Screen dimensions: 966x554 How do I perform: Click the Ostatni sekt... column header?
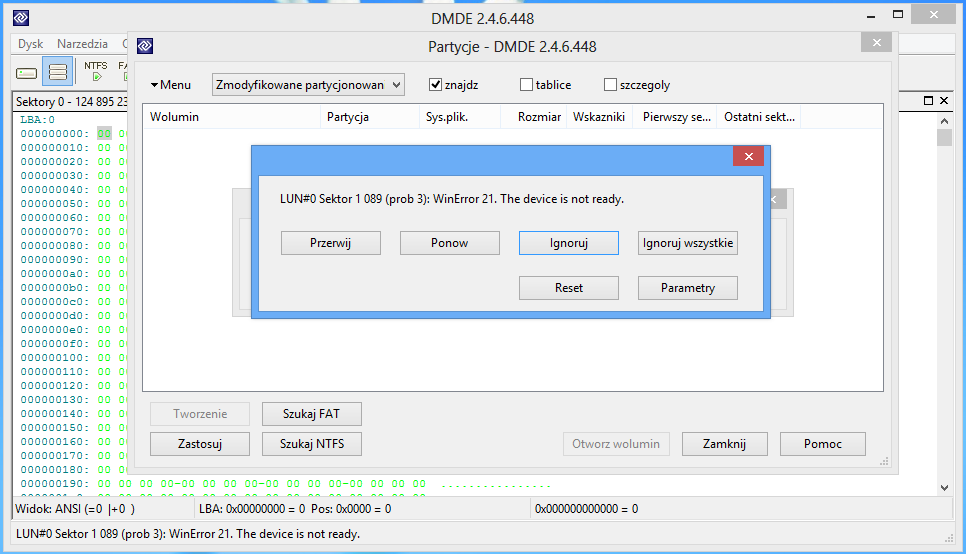[760, 117]
